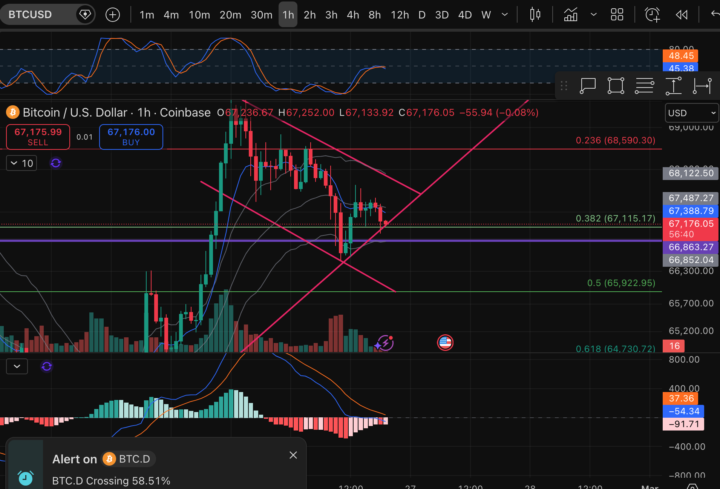720x489 pixels.
Task: Click the purple 66,863.27 price label
Action: coord(690,247)
